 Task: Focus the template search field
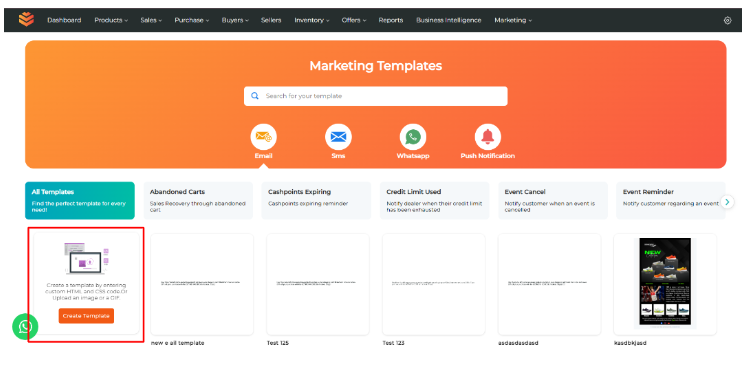376,96
